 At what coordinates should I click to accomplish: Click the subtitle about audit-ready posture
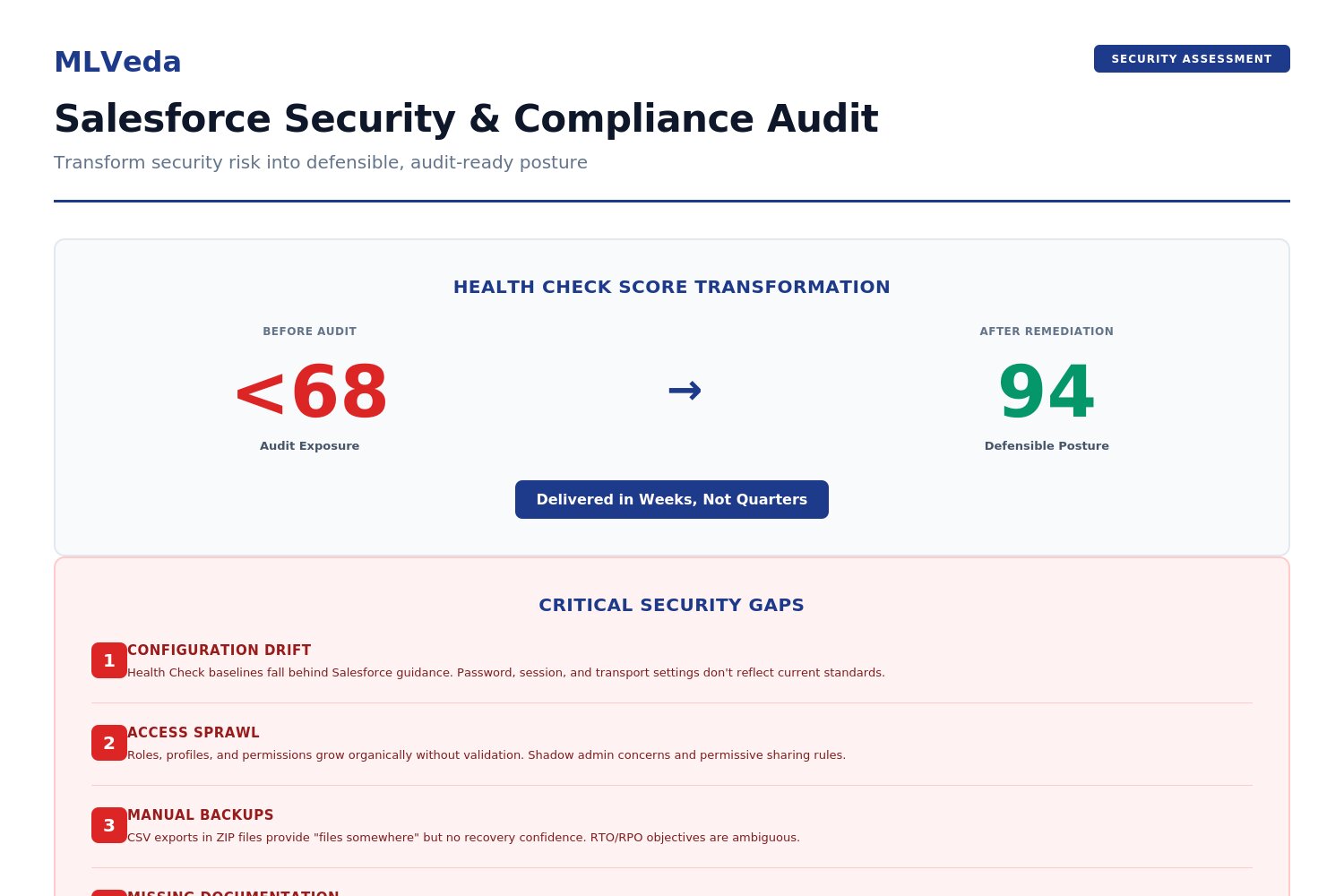[x=321, y=163]
